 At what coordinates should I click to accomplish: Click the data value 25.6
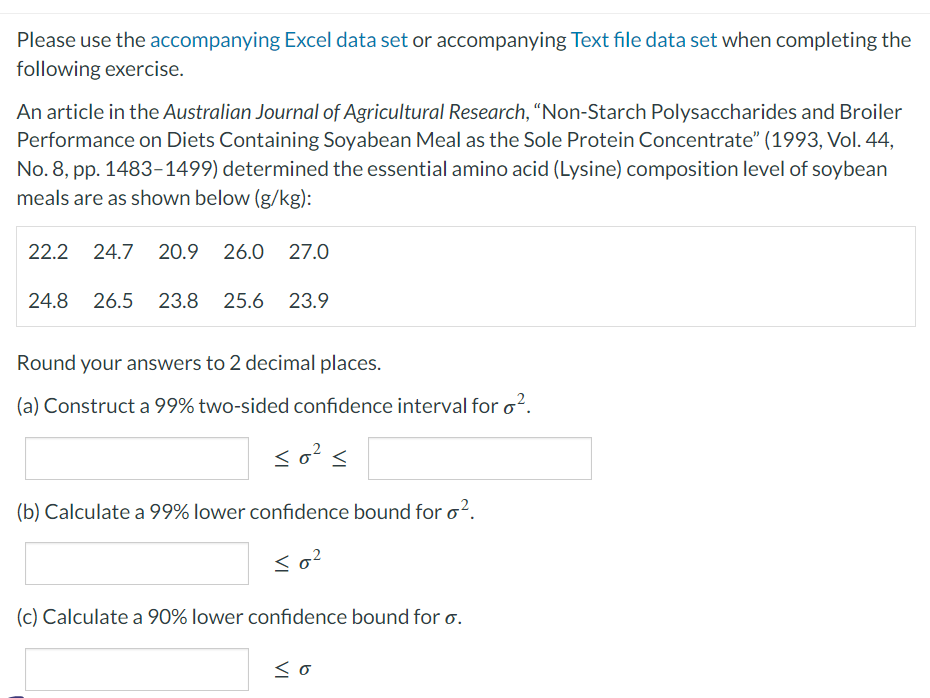(243, 301)
